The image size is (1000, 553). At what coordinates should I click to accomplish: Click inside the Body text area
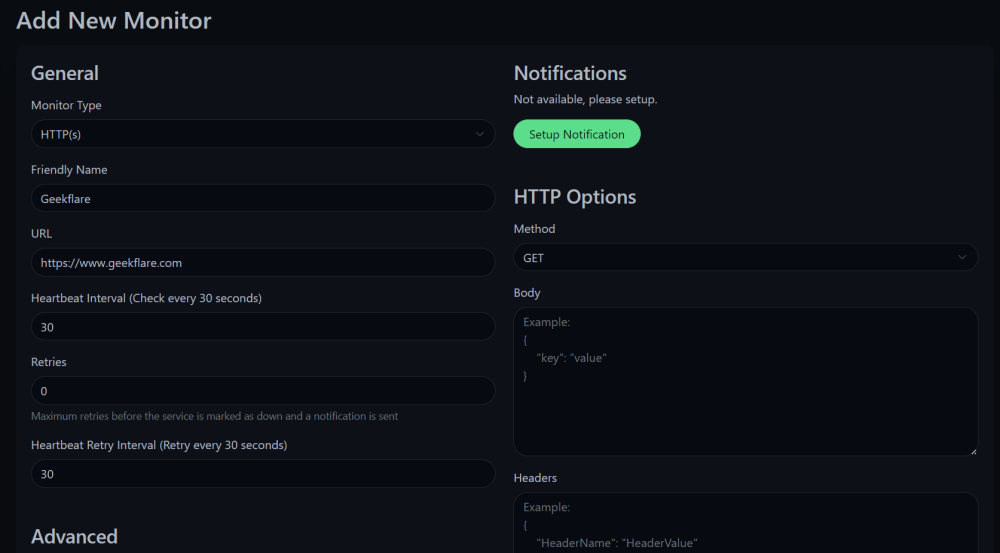(x=745, y=400)
